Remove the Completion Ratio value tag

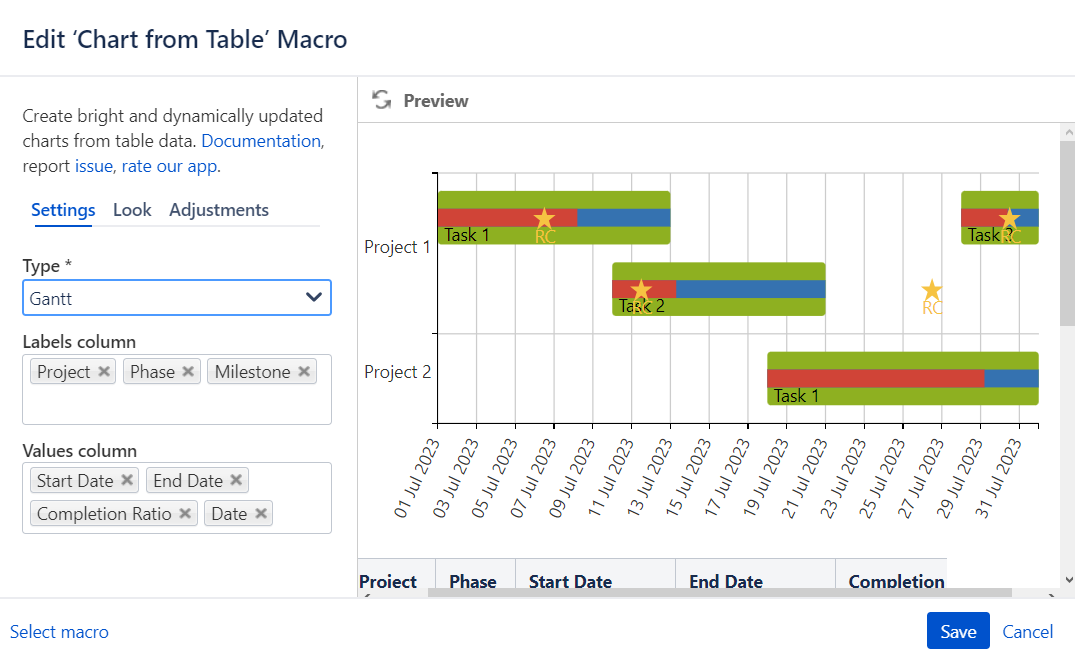[x=185, y=513]
